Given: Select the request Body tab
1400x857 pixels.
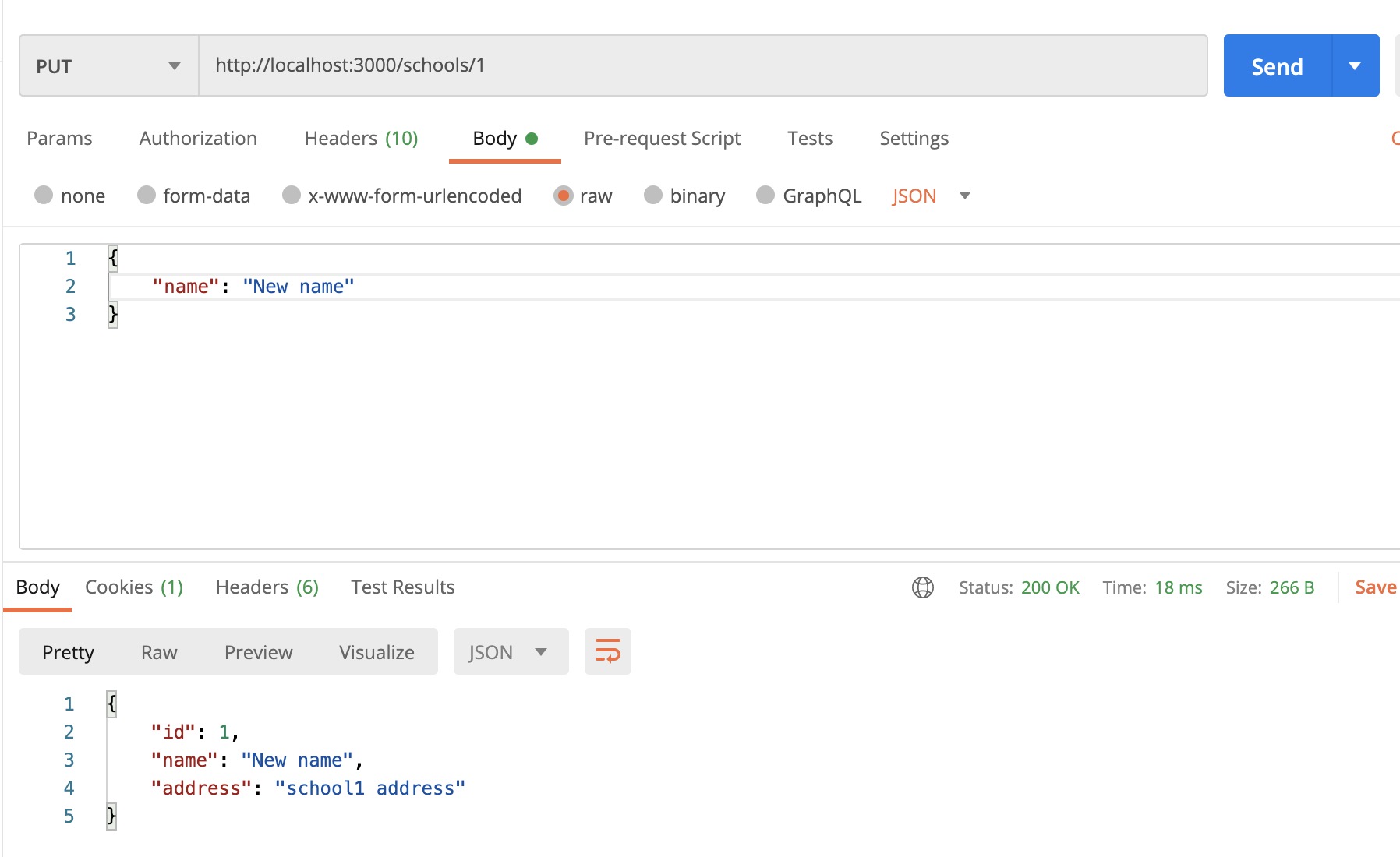Looking at the screenshot, I should click(x=505, y=138).
